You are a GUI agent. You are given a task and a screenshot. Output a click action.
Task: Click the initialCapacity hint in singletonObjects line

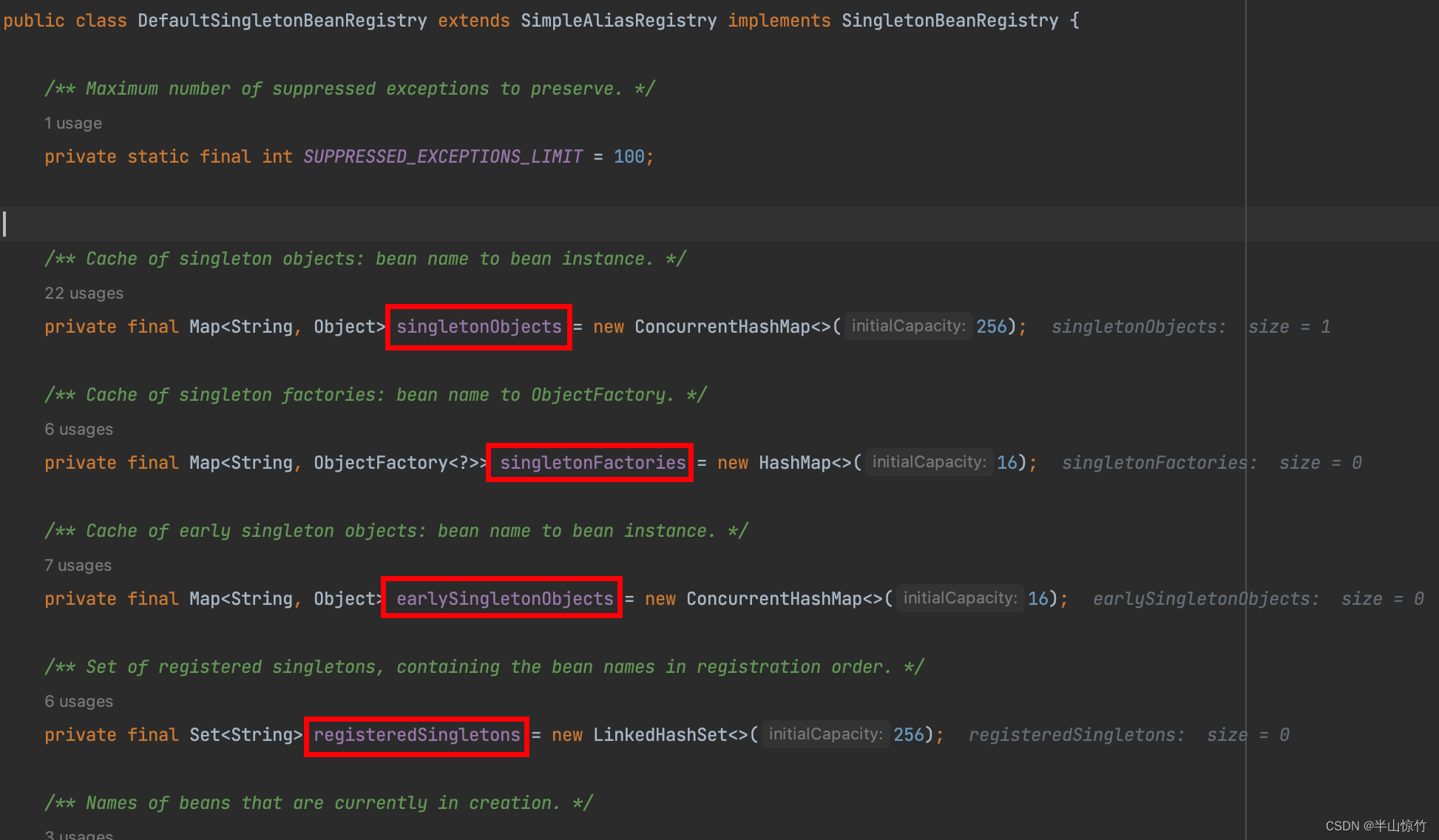tap(908, 326)
